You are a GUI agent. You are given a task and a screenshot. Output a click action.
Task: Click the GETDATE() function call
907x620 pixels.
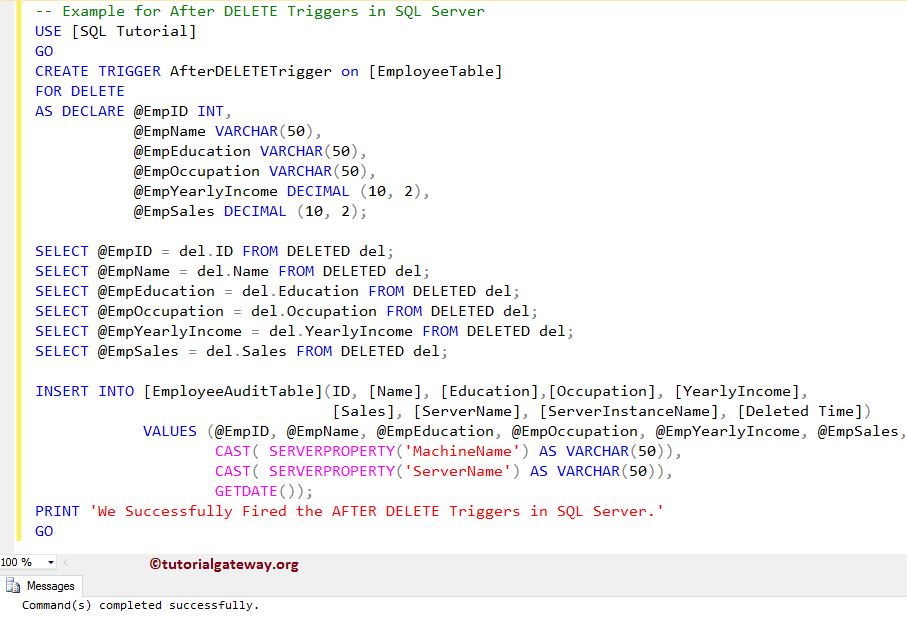click(x=245, y=491)
